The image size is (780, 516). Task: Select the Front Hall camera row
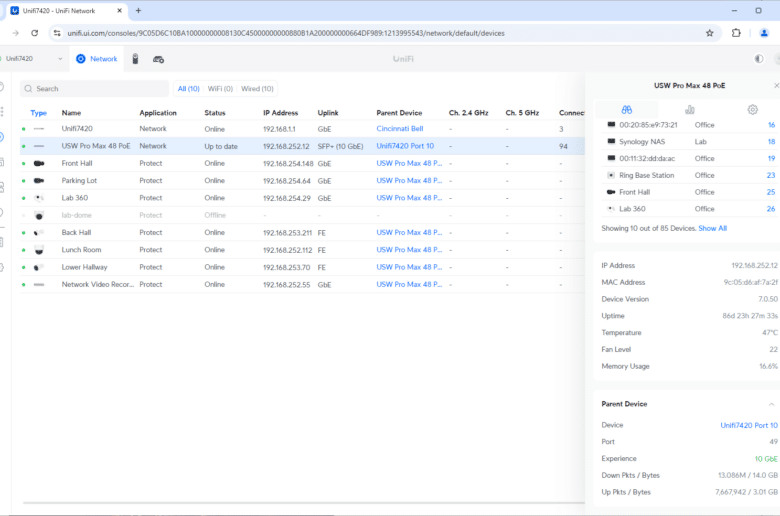tap(302, 163)
